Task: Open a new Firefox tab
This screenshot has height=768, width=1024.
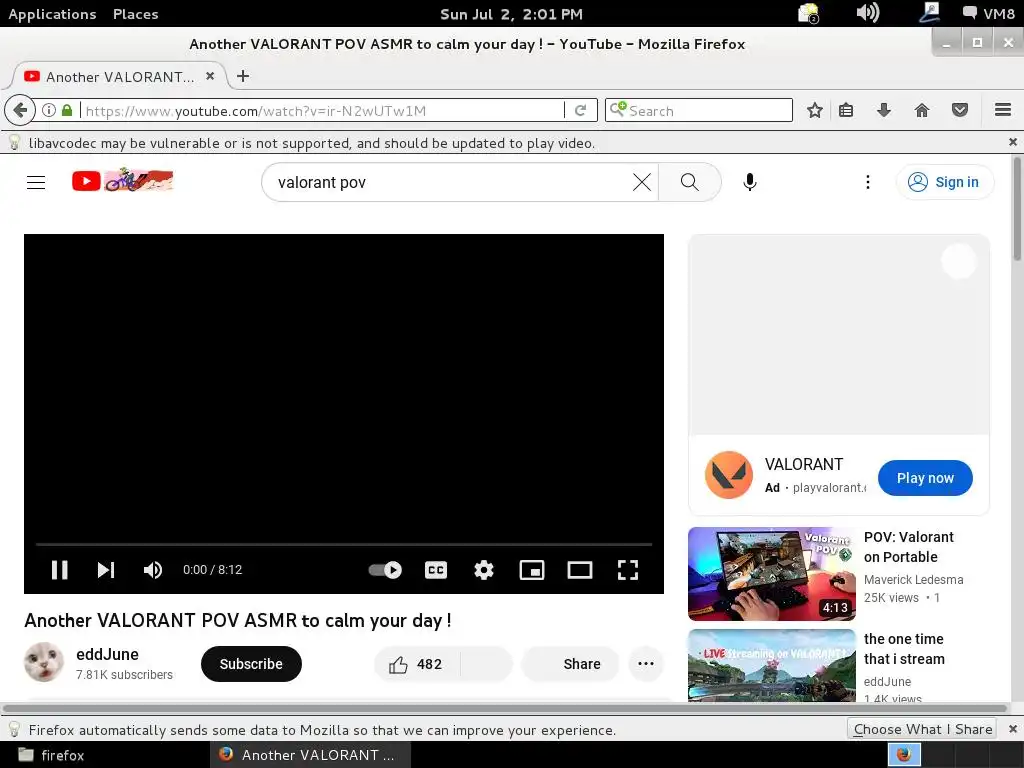Action: (x=243, y=76)
